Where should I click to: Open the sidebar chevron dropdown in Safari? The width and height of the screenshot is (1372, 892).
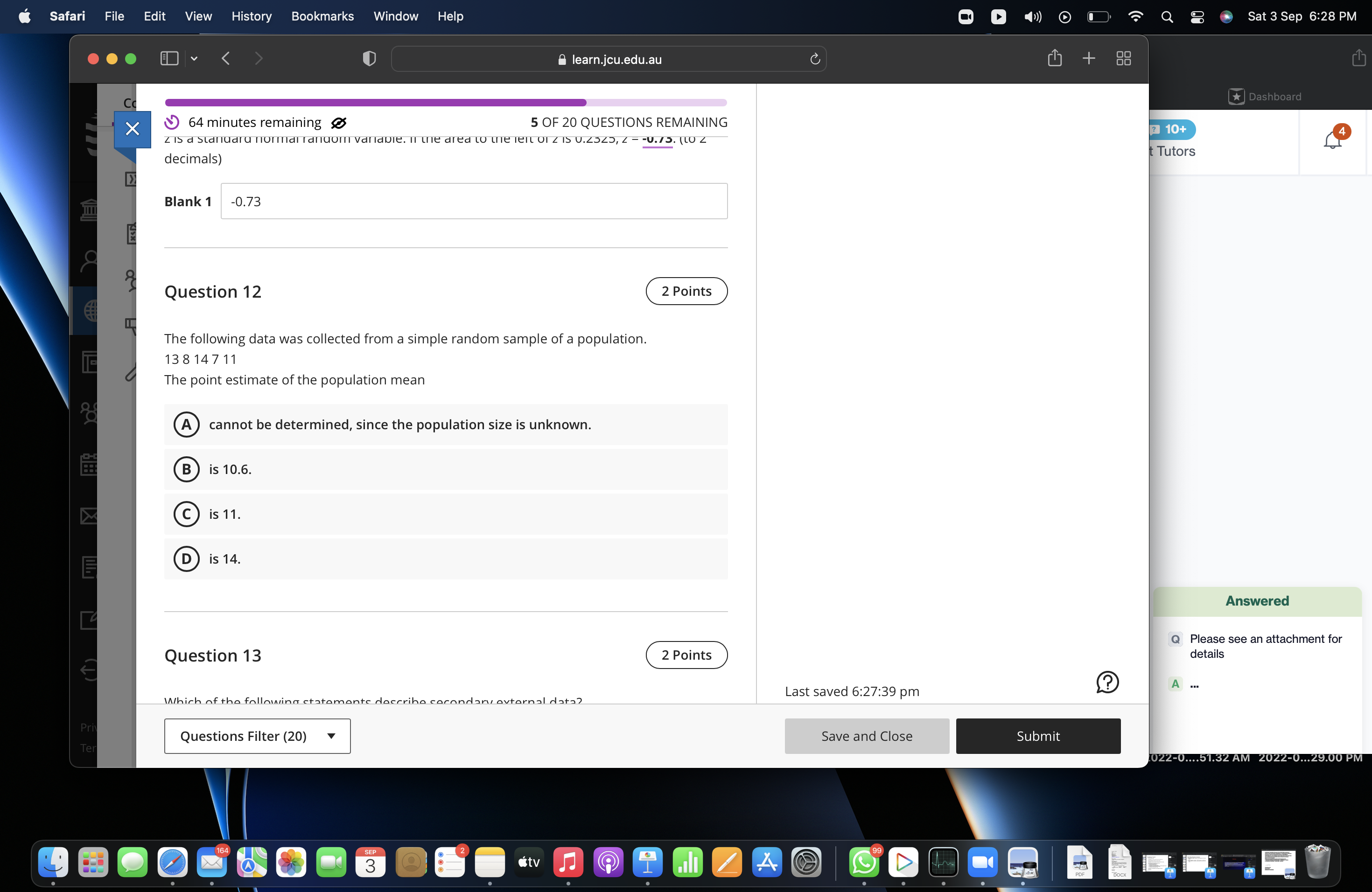coord(194,58)
